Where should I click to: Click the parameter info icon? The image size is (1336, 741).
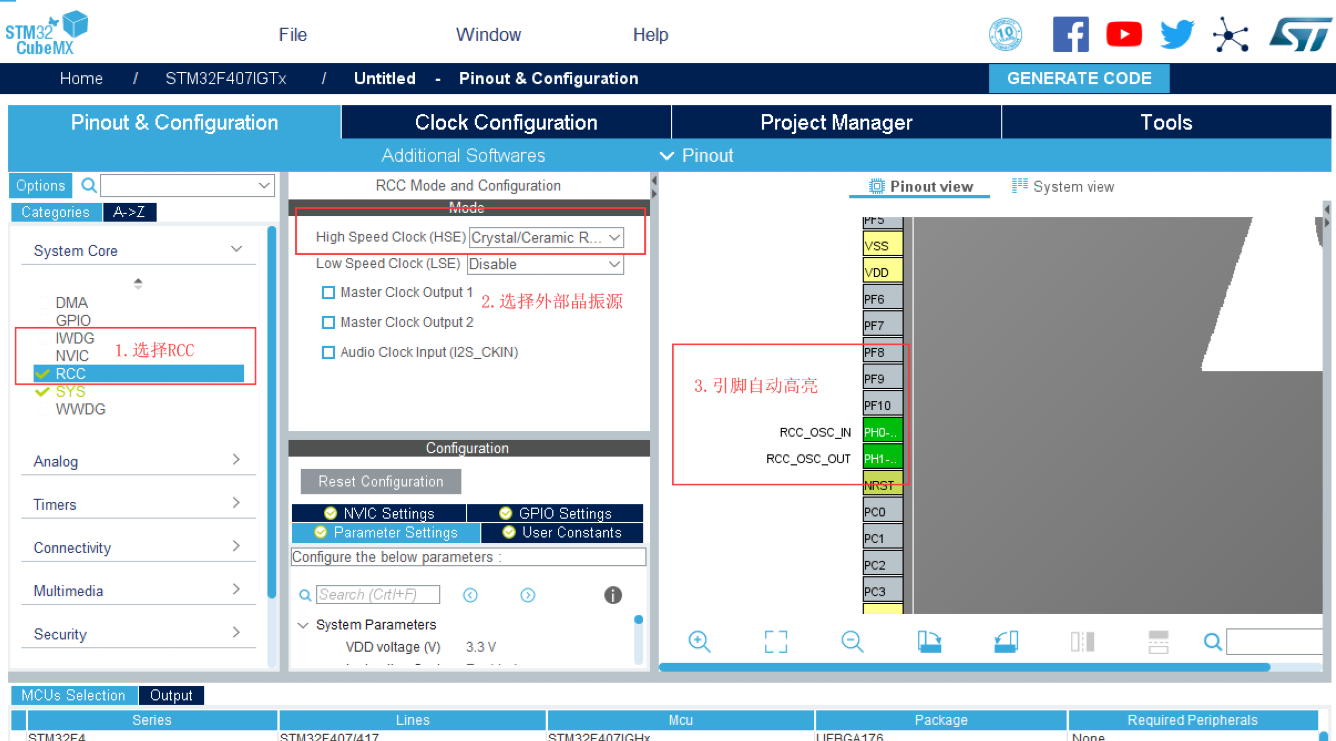coord(613,595)
